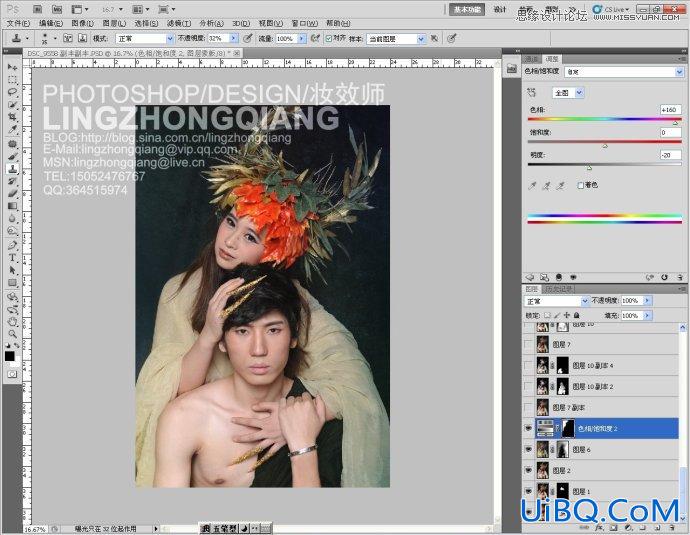Image resolution: width=690 pixels, height=535 pixels.
Task: Open the 不透明度 arrow in options bar
Action: (x=234, y=39)
